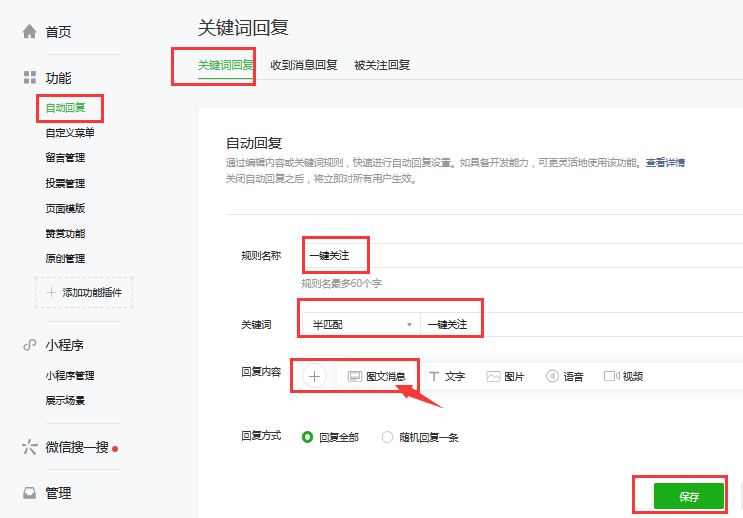Click the green 保存 button

point(688,496)
